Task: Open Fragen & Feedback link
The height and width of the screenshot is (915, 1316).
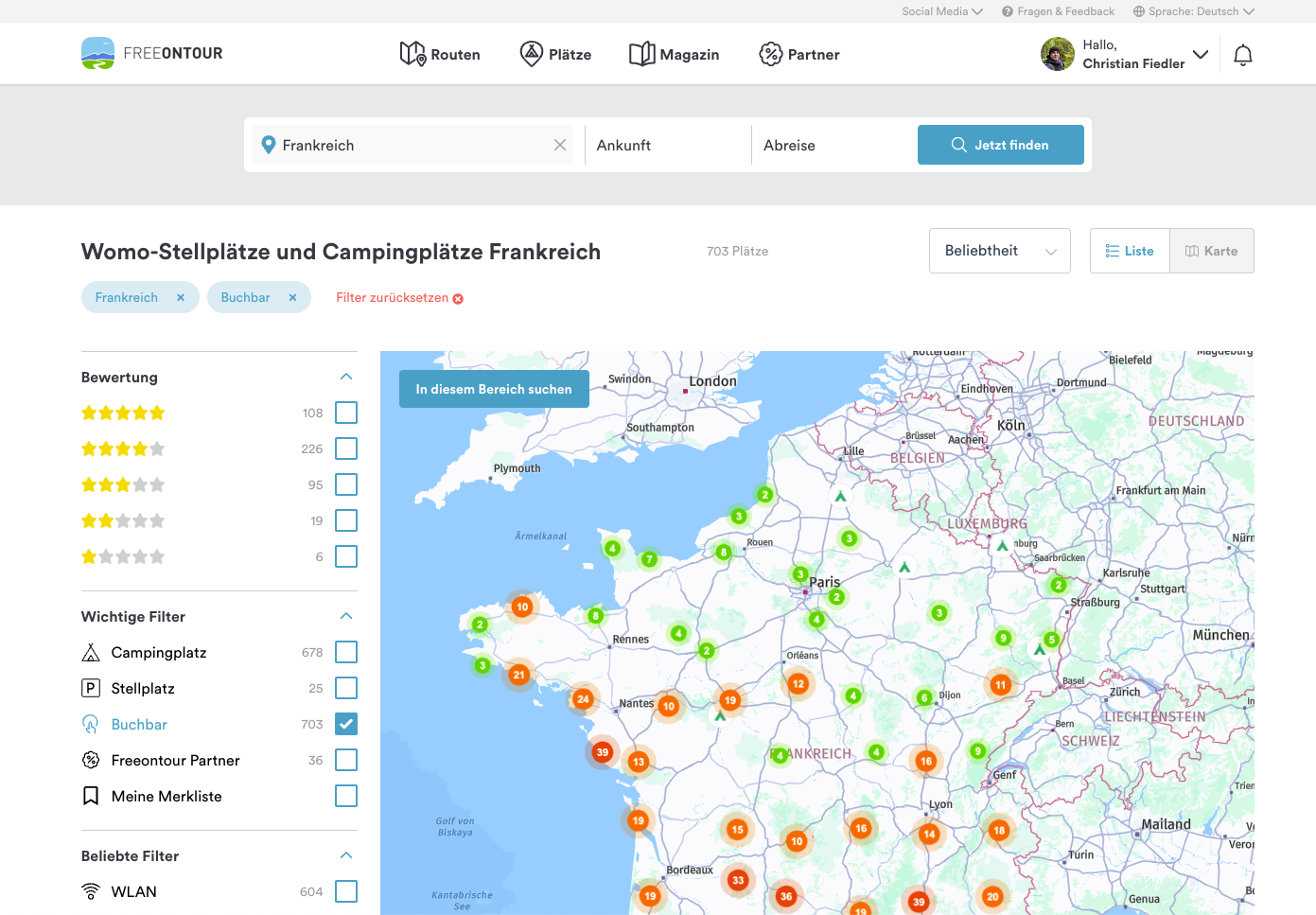Action: (x=1059, y=11)
